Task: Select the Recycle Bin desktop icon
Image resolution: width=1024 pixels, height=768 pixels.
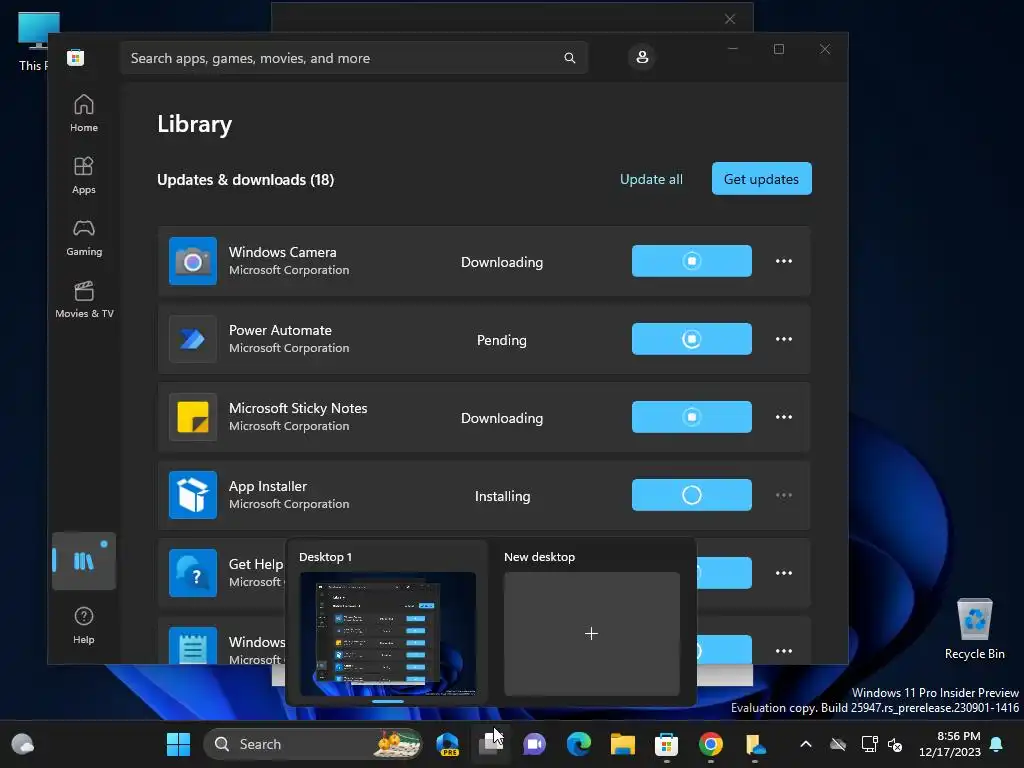Action: pos(974,629)
